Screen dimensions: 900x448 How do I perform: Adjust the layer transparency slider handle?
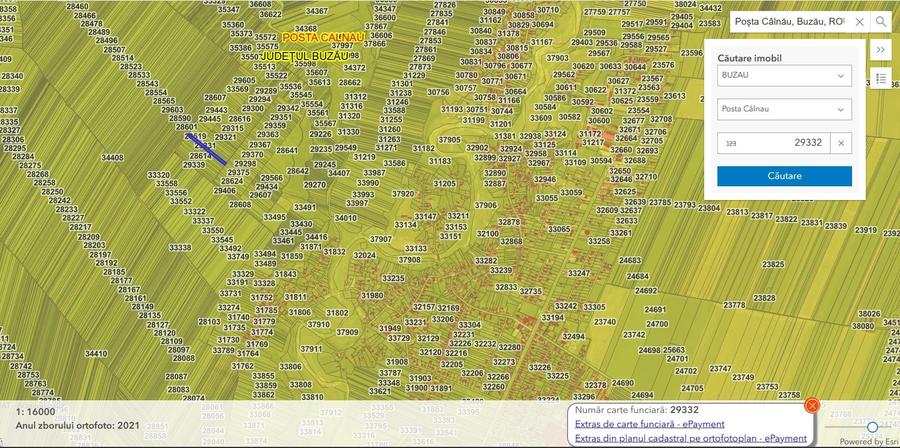point(872,427)
